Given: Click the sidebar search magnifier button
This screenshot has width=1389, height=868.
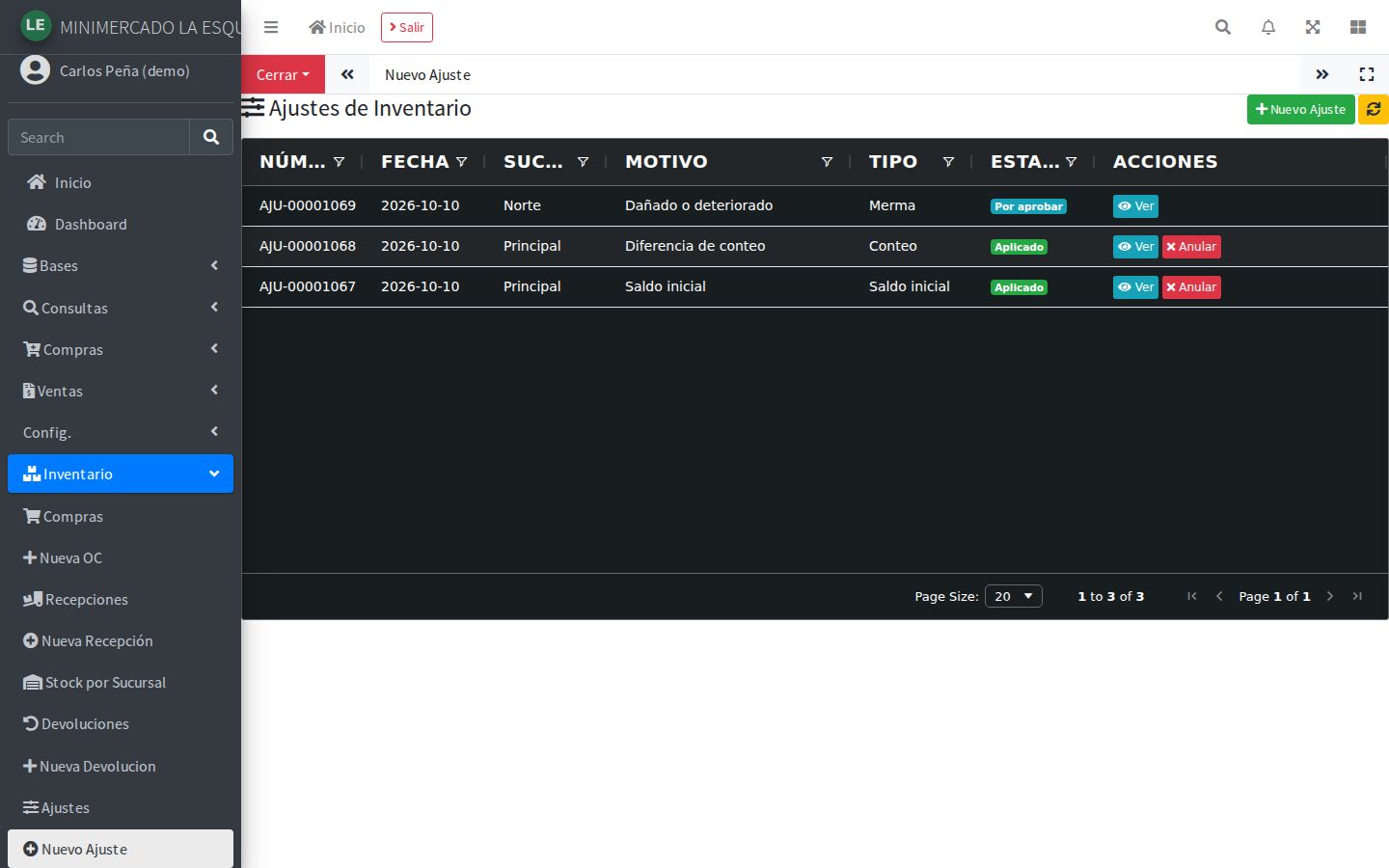Looking at the screenshot, I should coord(211,137).
